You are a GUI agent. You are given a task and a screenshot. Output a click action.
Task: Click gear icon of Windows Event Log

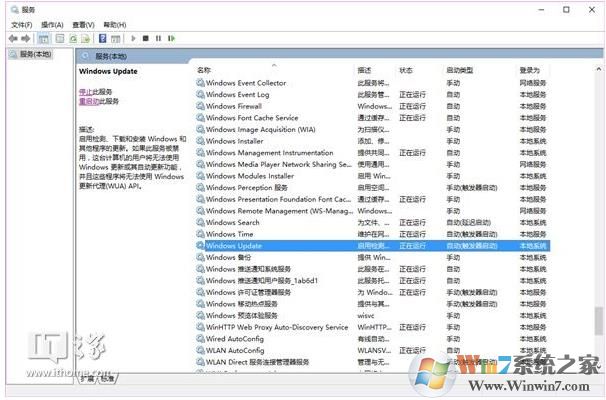(200, 94)
